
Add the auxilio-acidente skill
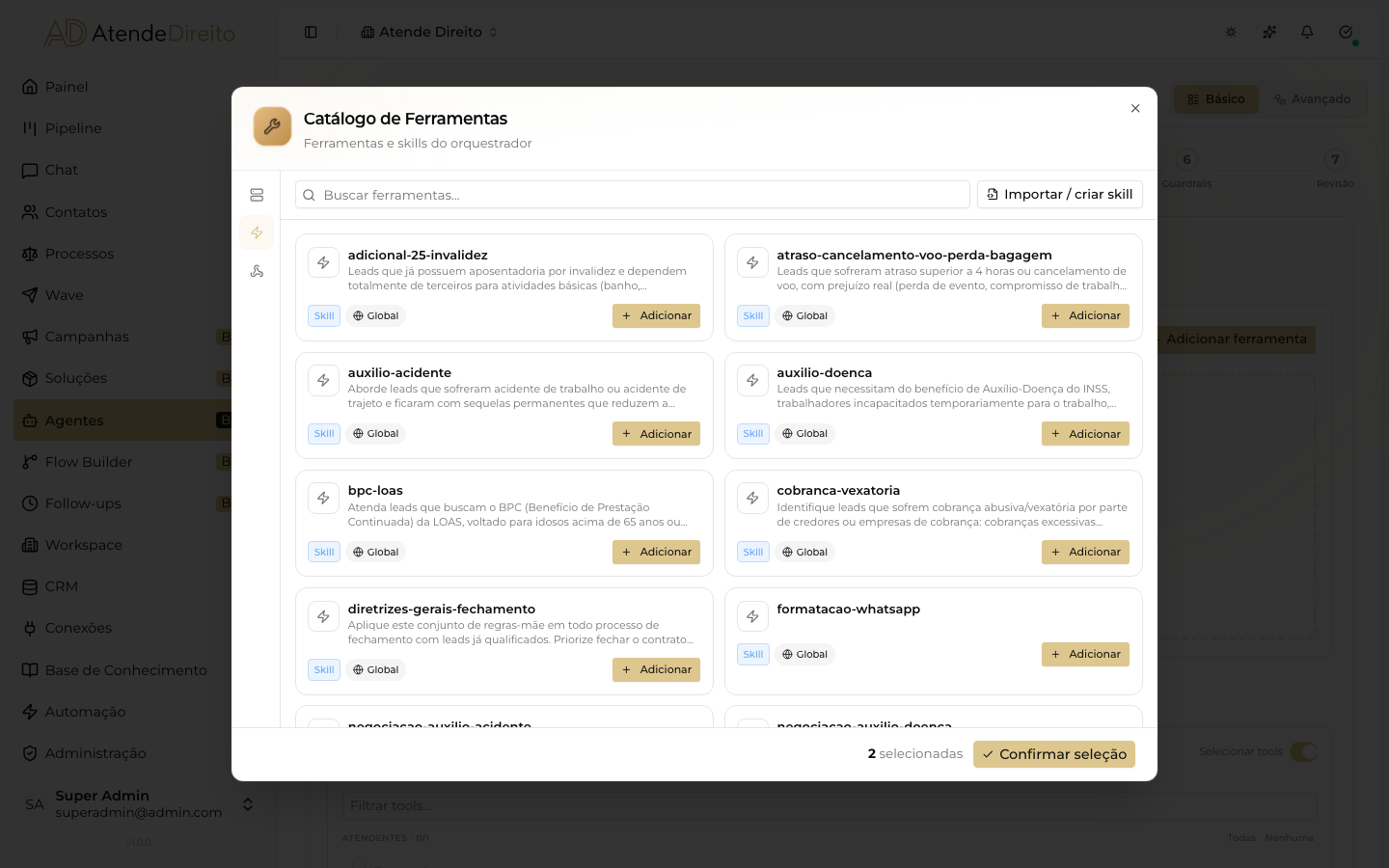pyautogui.click(x=656, y=434)
